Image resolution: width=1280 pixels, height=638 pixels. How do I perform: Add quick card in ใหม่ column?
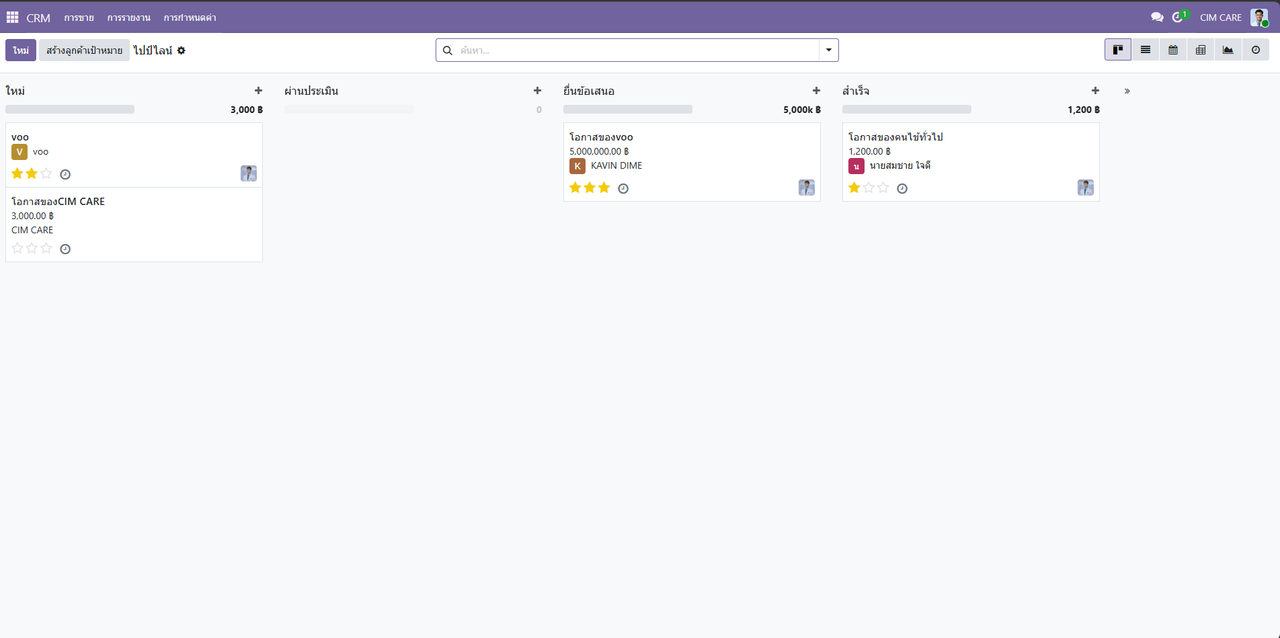click(258, 91)
